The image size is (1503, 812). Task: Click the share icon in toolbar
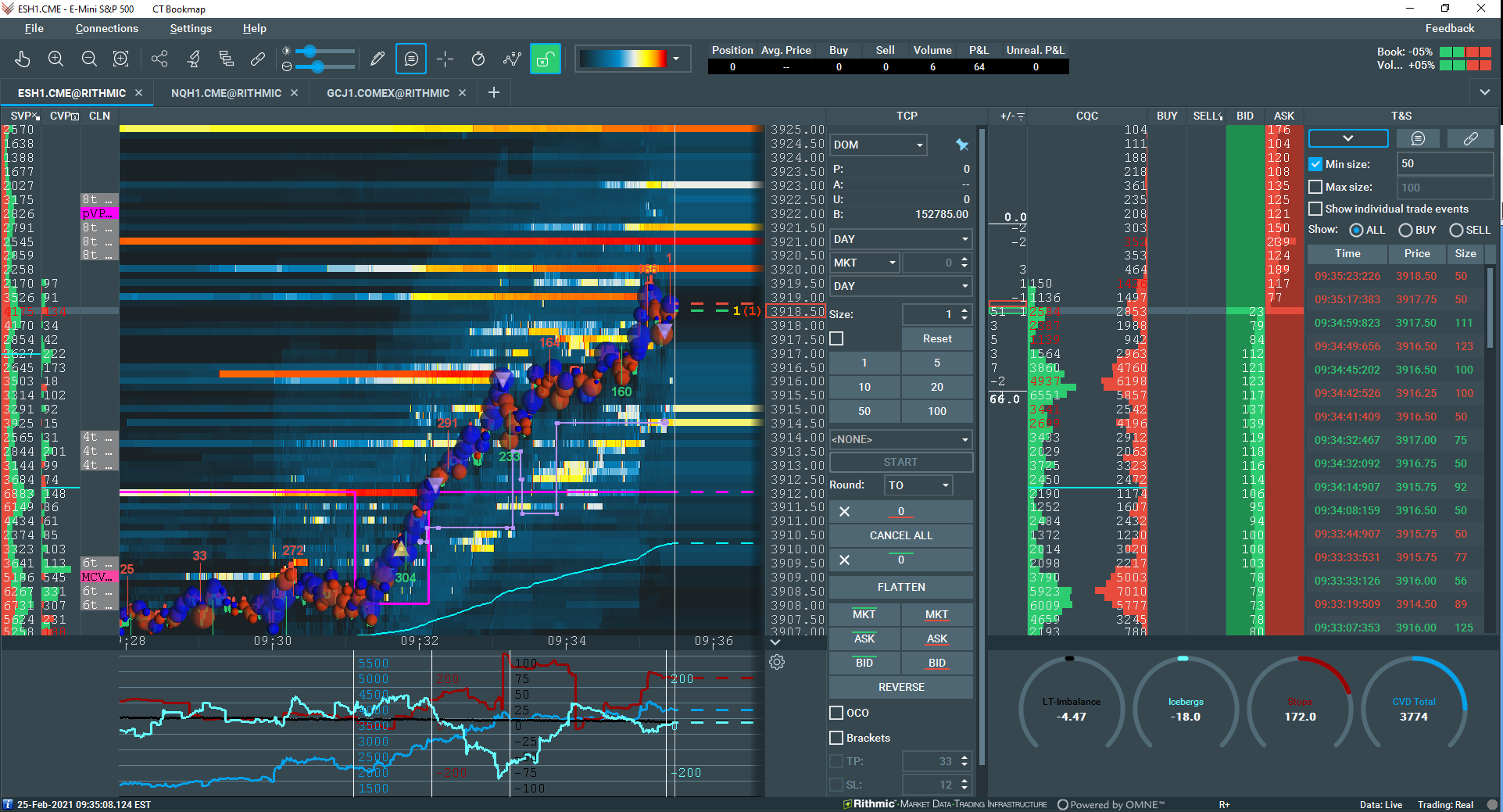coord(159,59)
